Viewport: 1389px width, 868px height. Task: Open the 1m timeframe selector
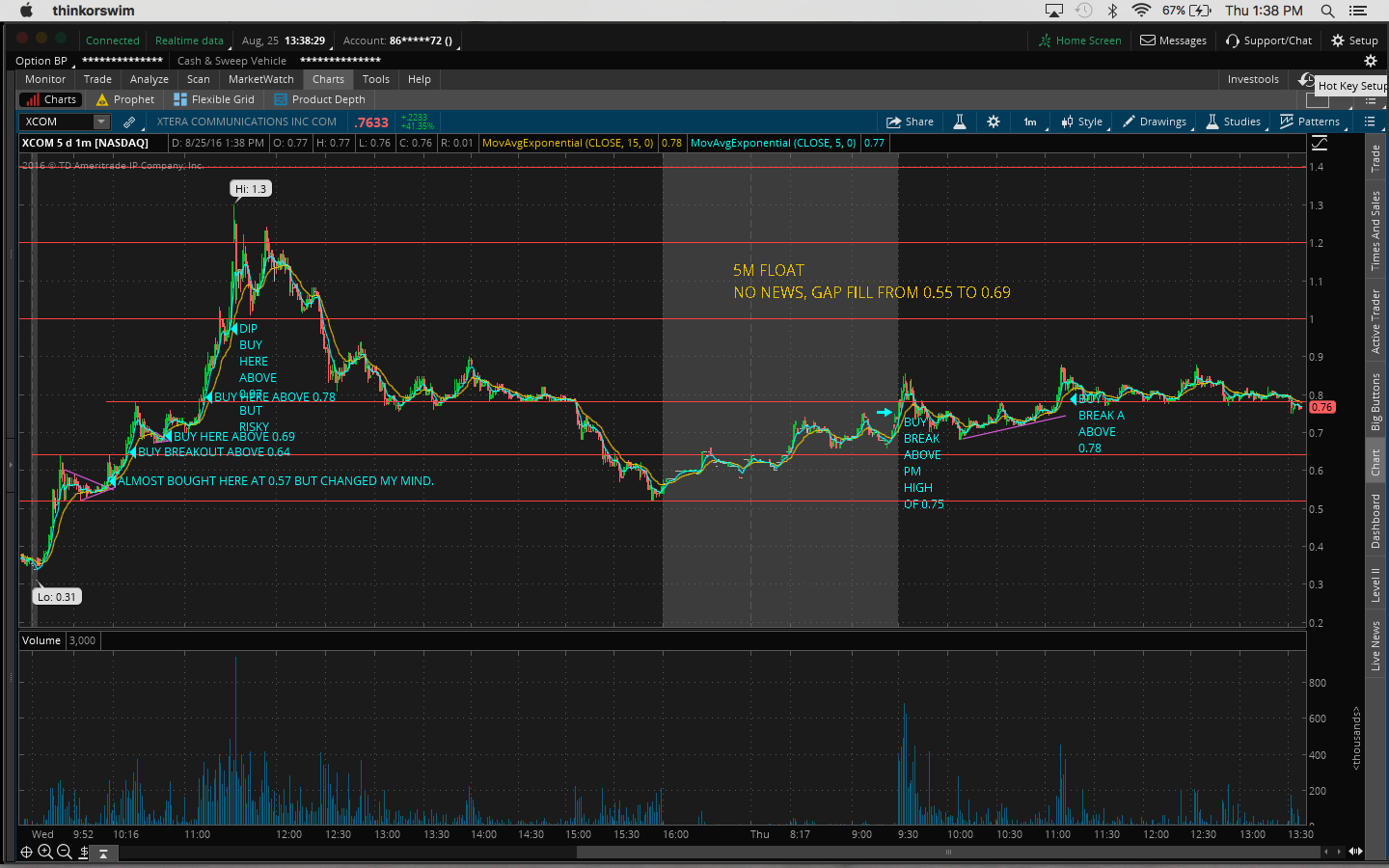(x=1030, y=122)
